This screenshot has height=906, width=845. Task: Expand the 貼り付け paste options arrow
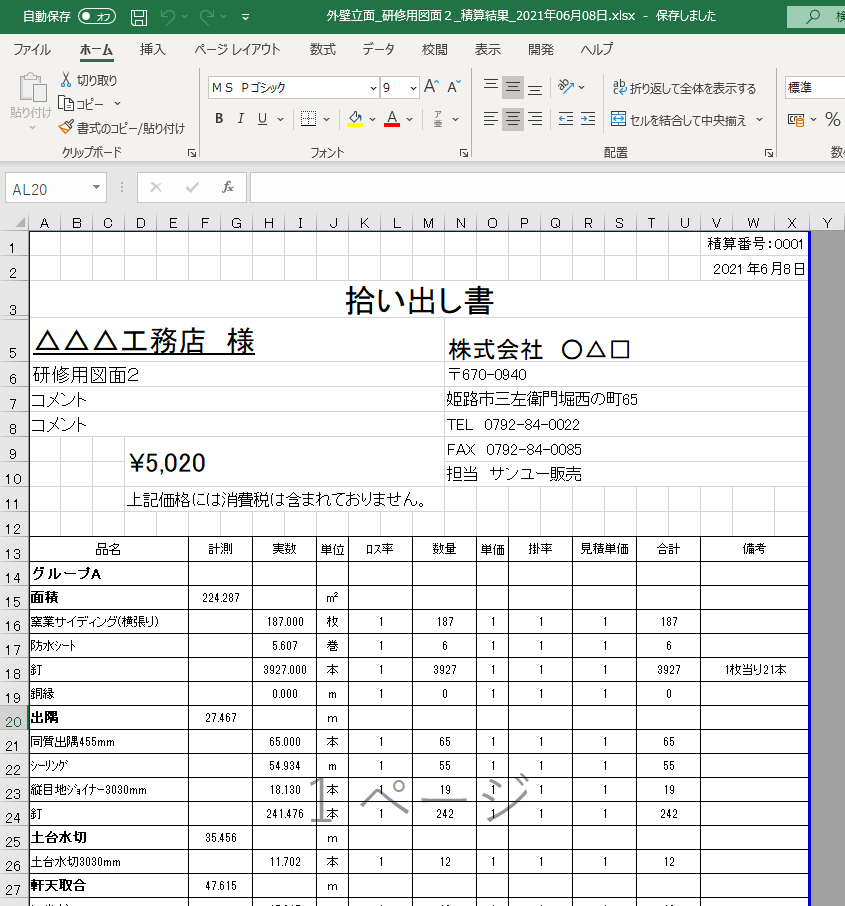point(32,128)
